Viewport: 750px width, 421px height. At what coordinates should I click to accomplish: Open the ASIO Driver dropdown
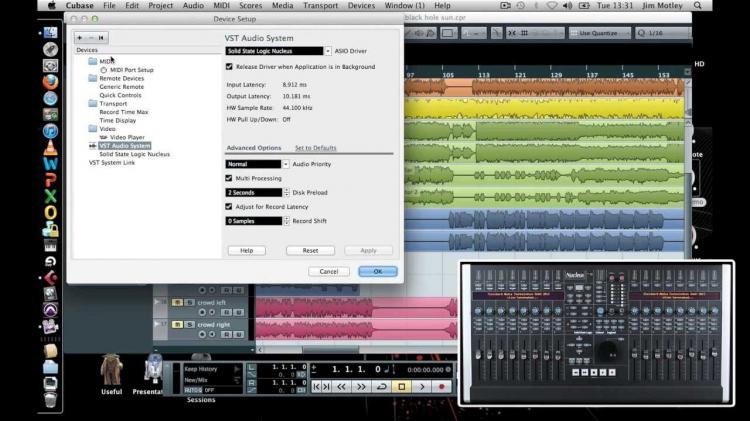(x=328, y=51)
